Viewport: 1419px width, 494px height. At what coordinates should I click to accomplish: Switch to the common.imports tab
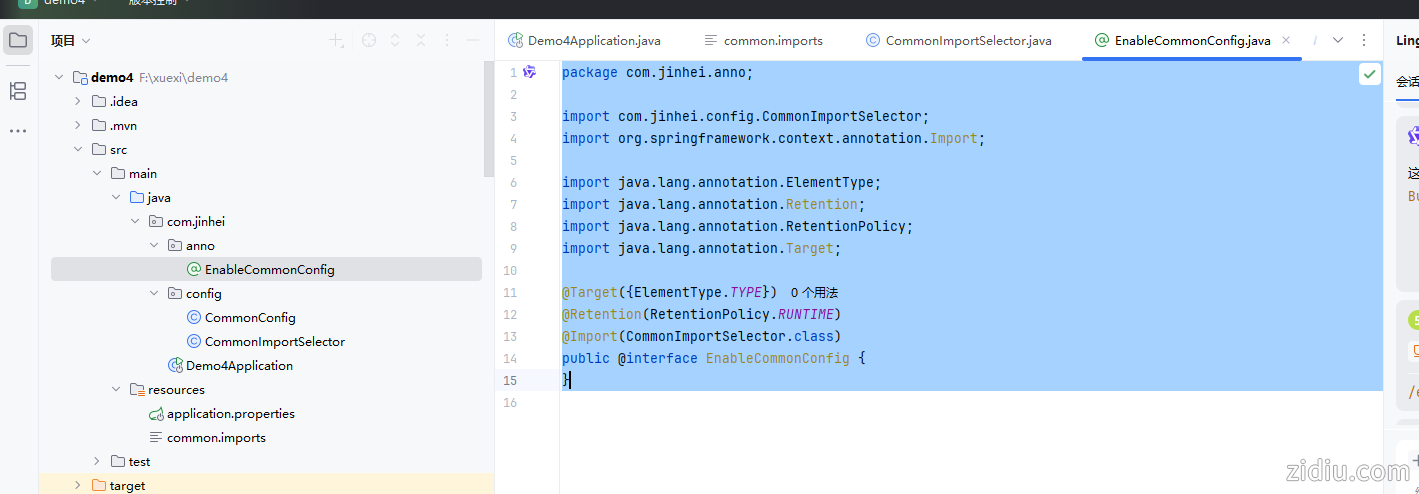[x=772, y=41]
